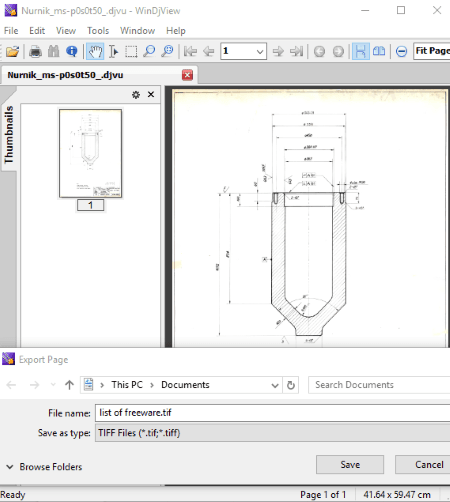
Task: Close the thumbnails panel
Action: point(151,95)
